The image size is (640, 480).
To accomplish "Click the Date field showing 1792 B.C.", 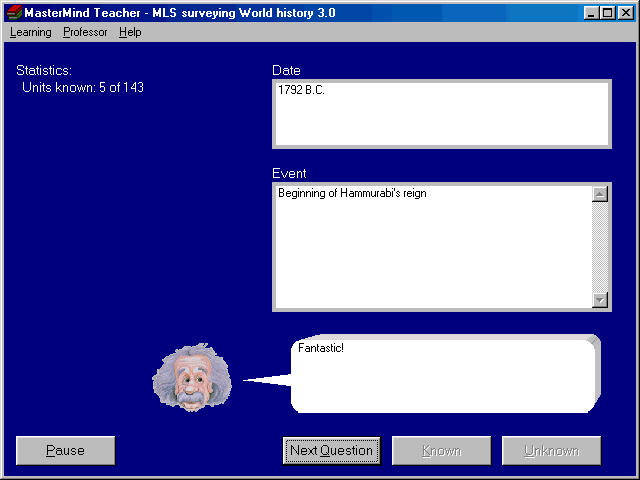I will pos(442,114).
